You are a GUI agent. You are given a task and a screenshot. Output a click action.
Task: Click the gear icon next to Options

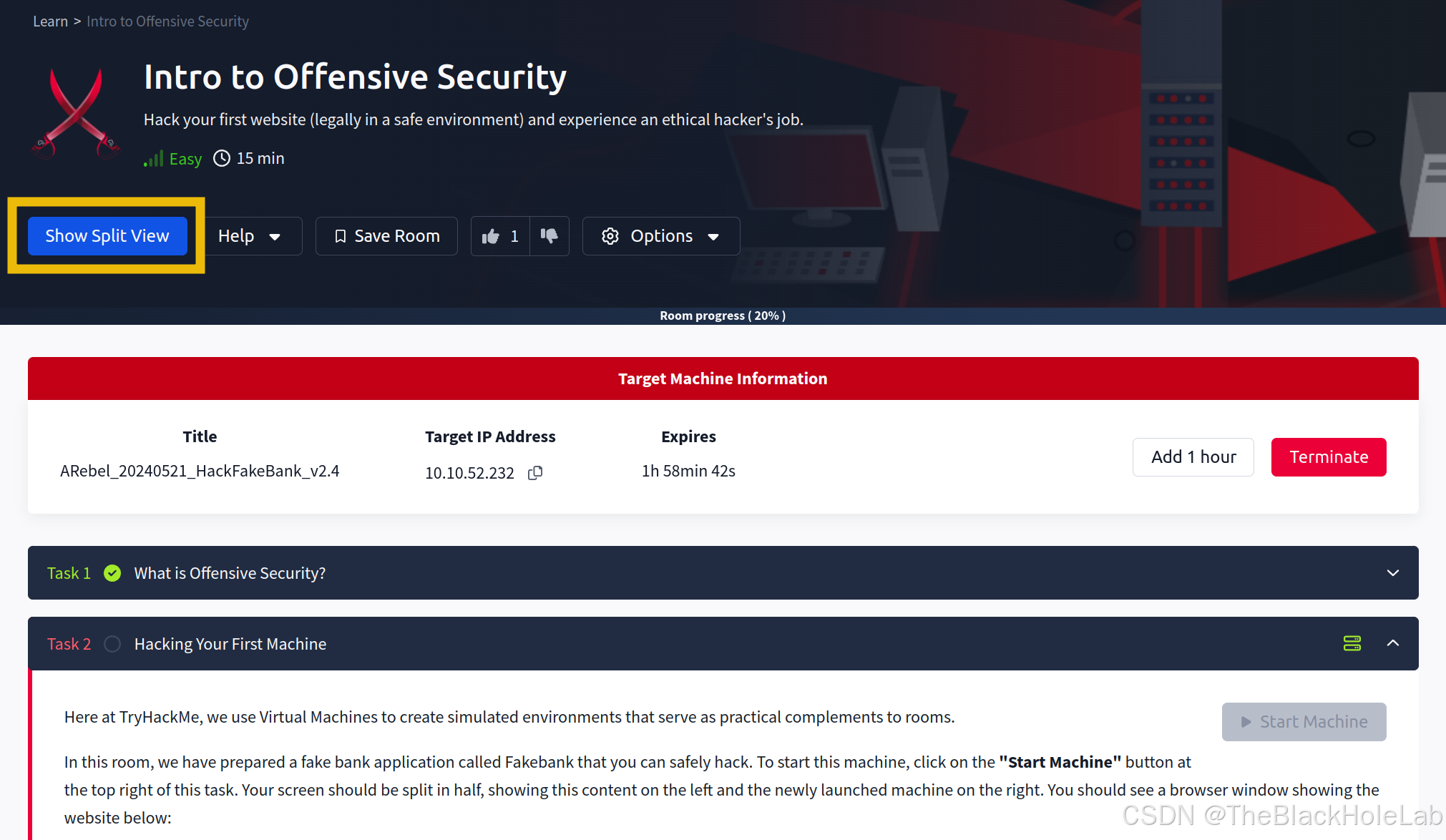pyautogui.click(x=610, y=235)
